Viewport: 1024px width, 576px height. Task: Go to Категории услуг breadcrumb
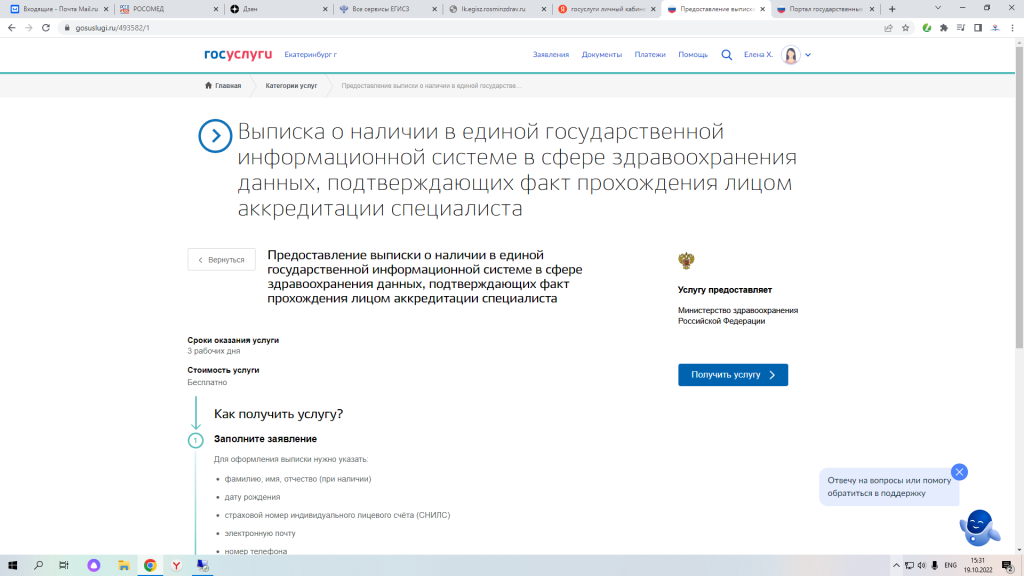291,86
